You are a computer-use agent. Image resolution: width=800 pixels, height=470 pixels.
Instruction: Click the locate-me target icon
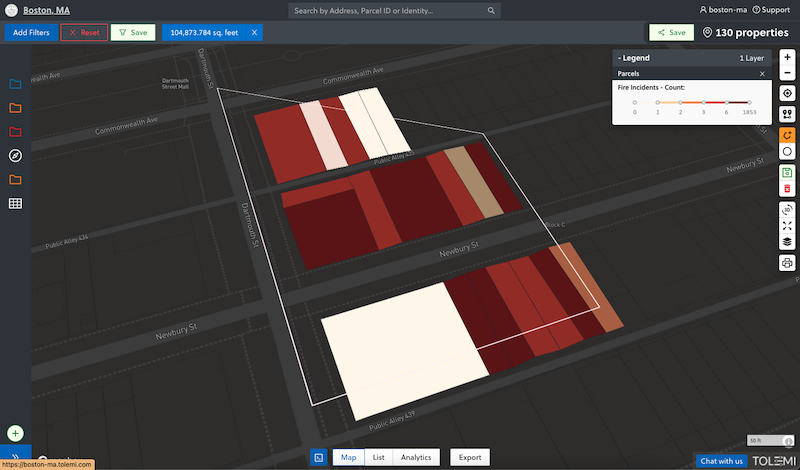[787, 93]
